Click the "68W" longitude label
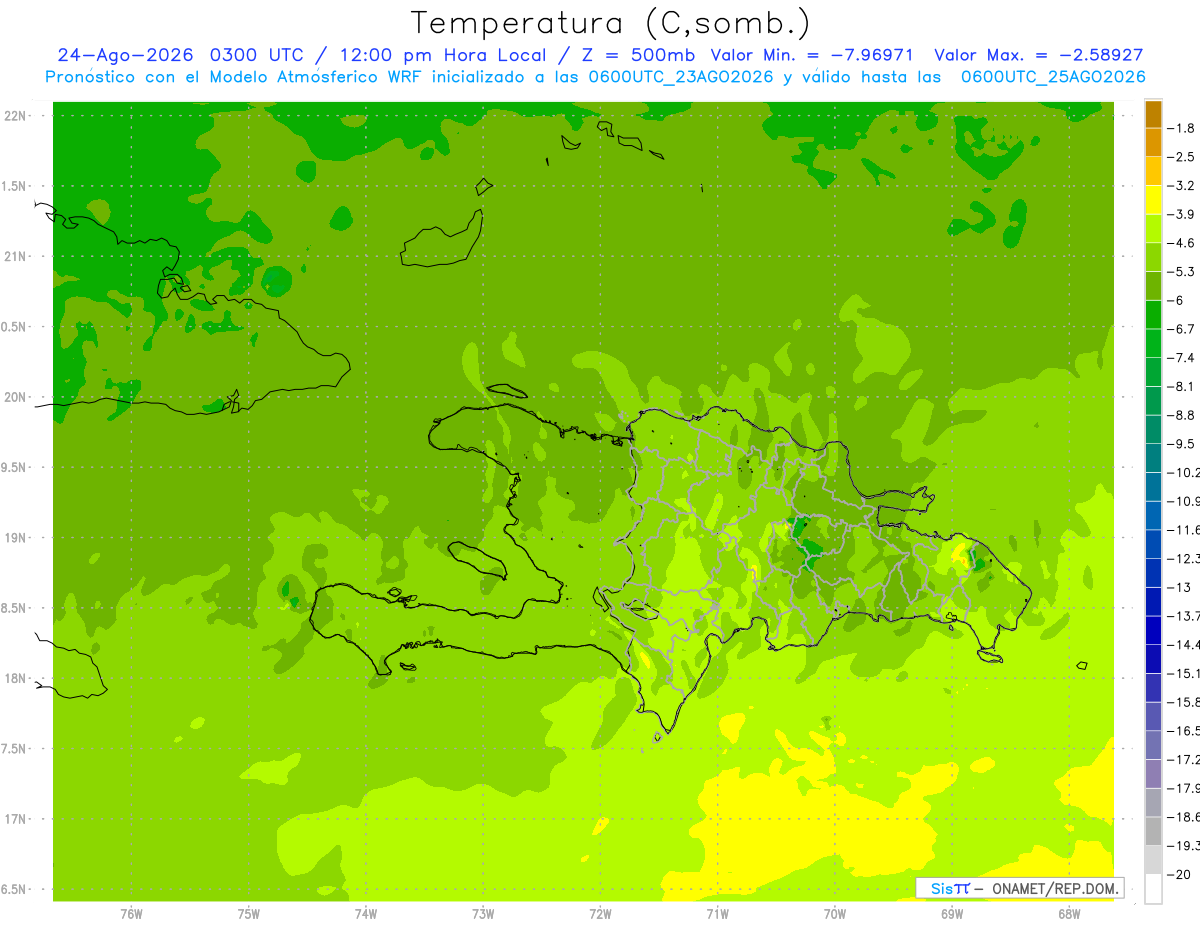Viewport: 1200px width, 927px height. (1069, 914)
